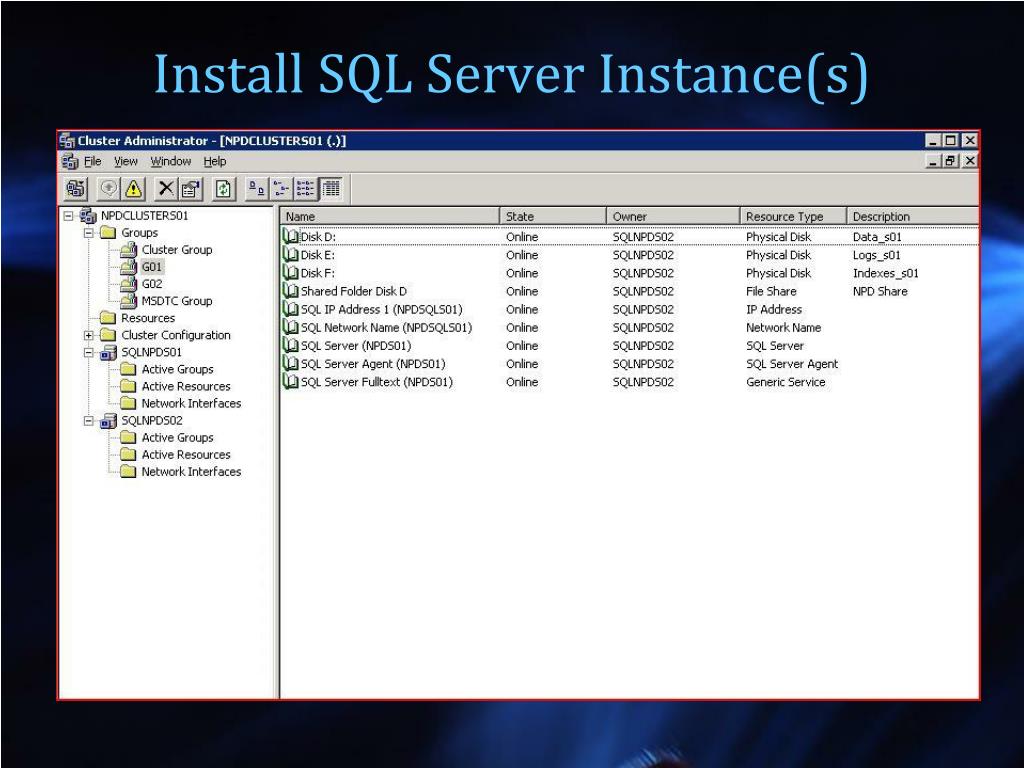The width and height of the screenshot is (1024, 768).
Task: Select Active Resources under SQLNPDS02
Action: tap(186, 455)
